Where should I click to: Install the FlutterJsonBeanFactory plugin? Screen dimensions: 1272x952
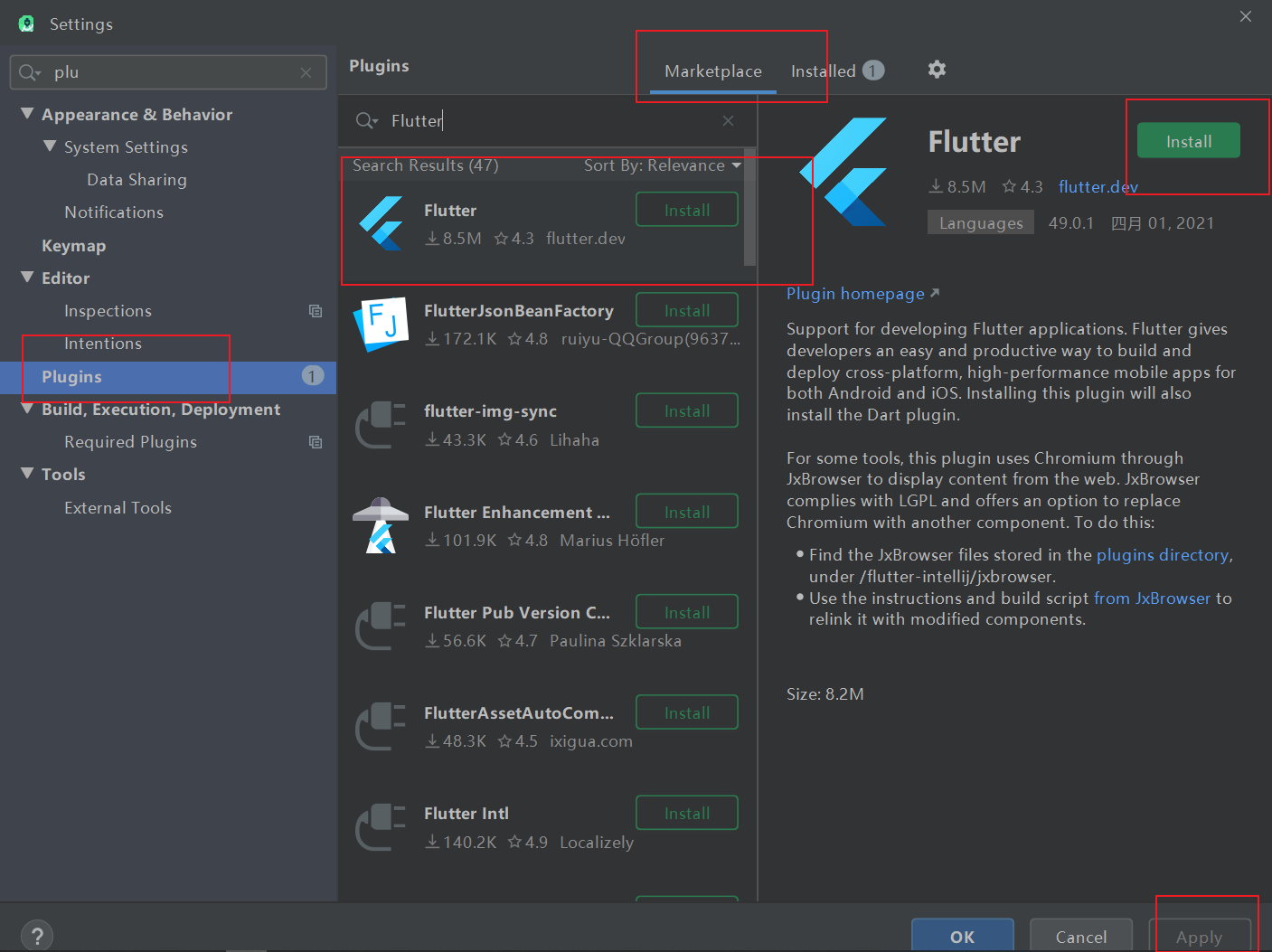pos(687,310)
